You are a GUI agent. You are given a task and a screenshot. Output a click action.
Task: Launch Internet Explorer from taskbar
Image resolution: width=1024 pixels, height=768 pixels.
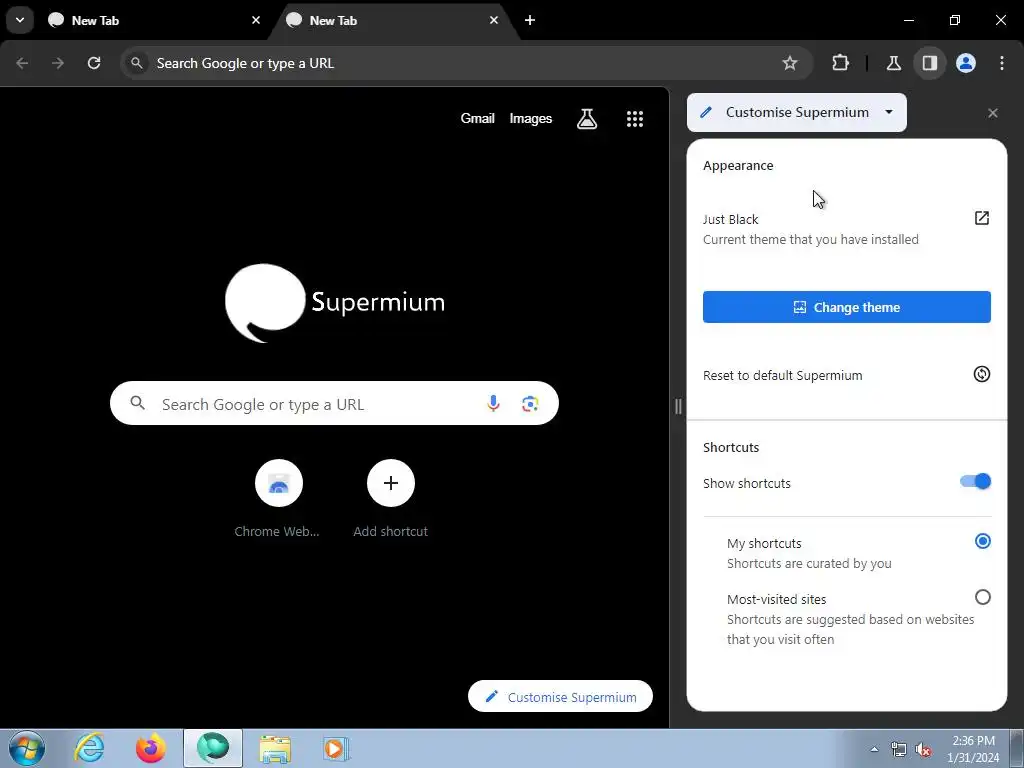pos(89,748)
